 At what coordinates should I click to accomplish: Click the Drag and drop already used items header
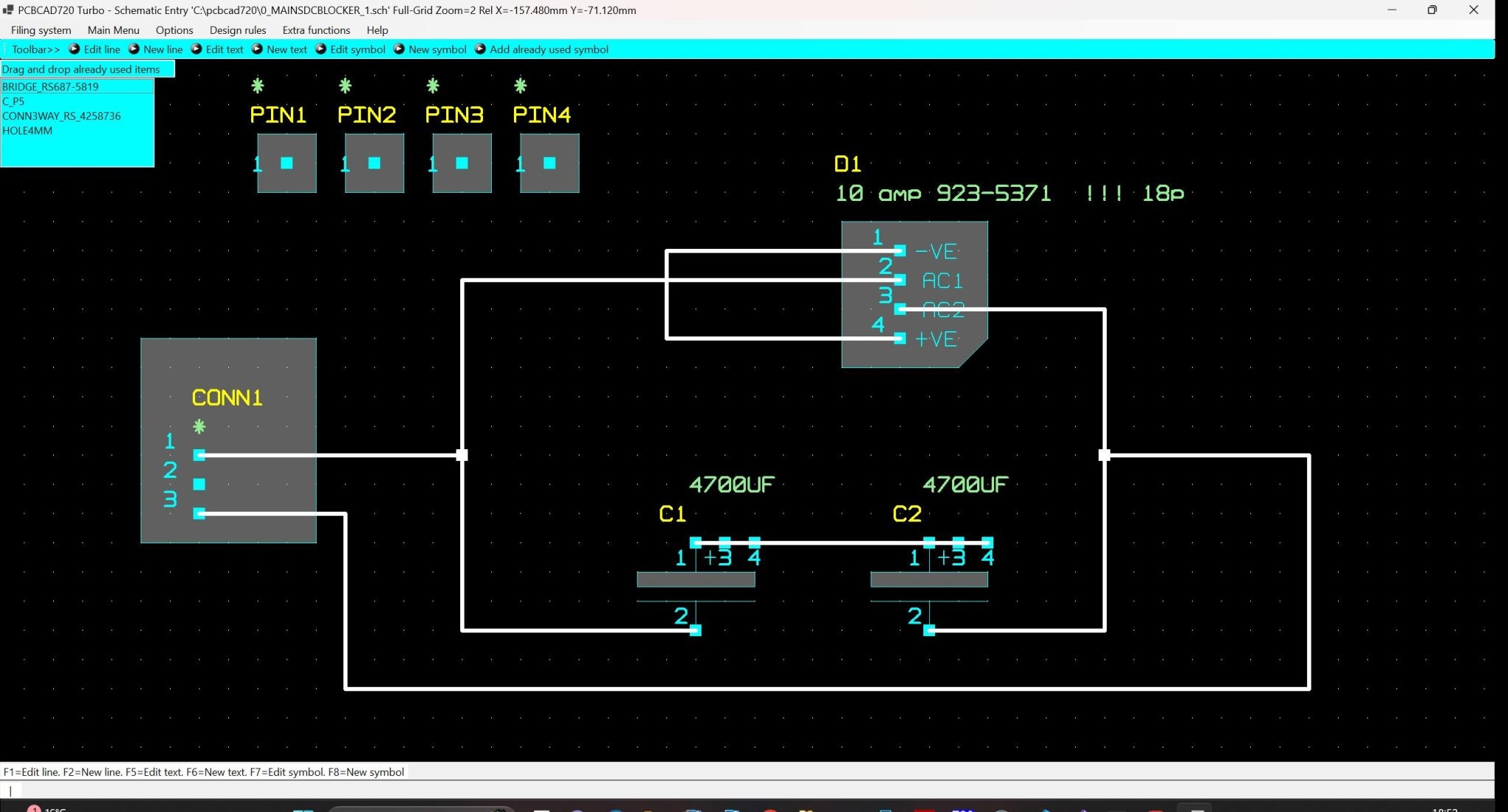(x=88, y=69)
